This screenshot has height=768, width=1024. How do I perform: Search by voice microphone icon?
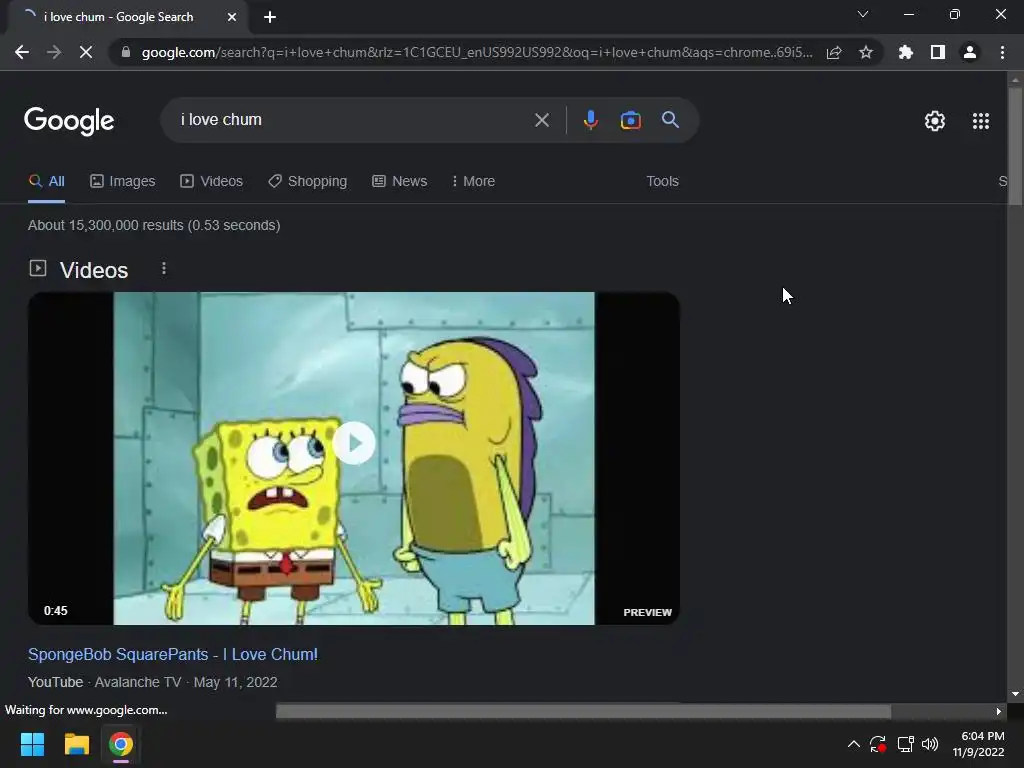pyautogui.click(x=590, y=120)
